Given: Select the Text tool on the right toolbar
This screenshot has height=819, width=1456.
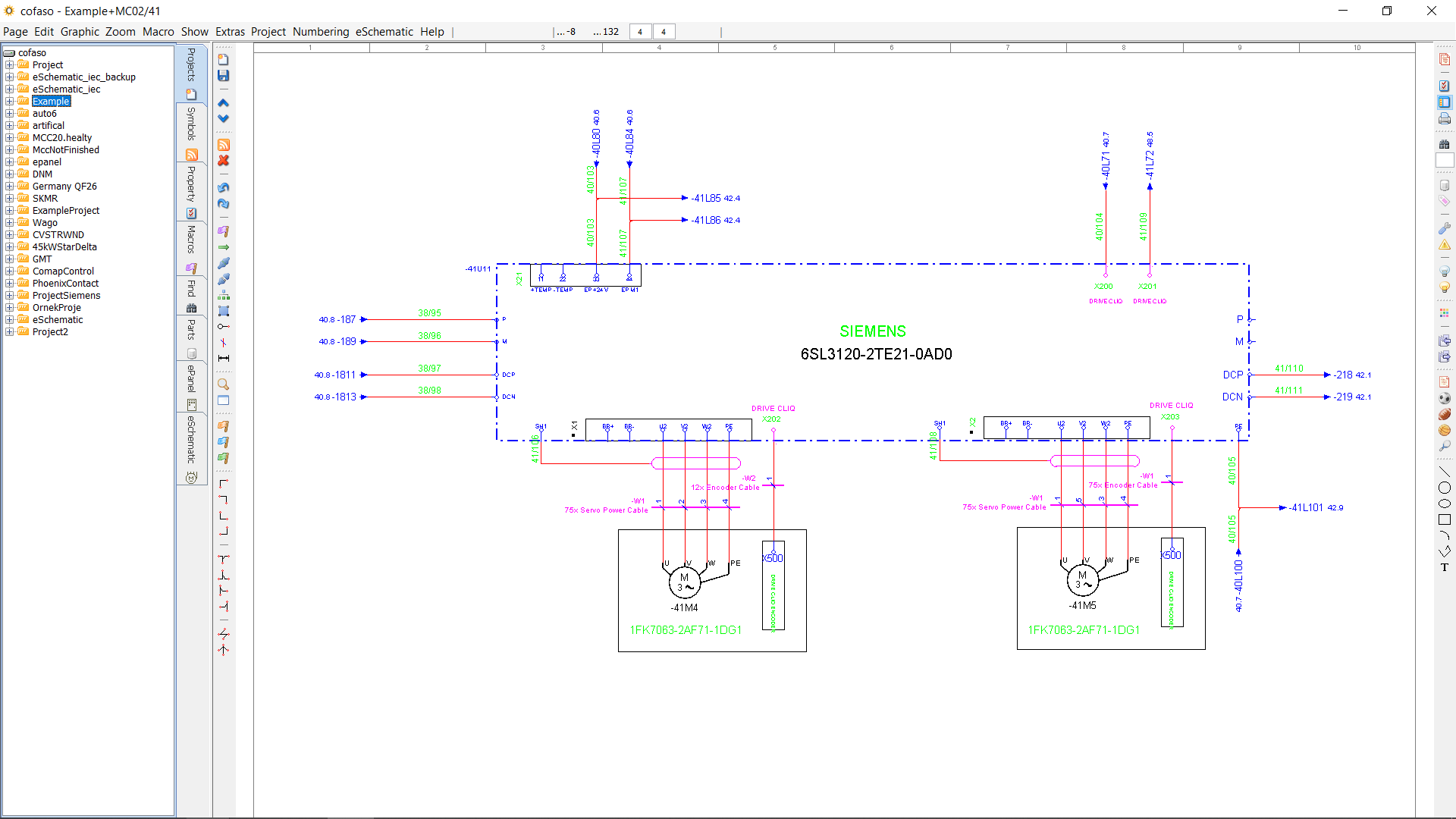Looking at the screenshot, I should [1445, 566].
